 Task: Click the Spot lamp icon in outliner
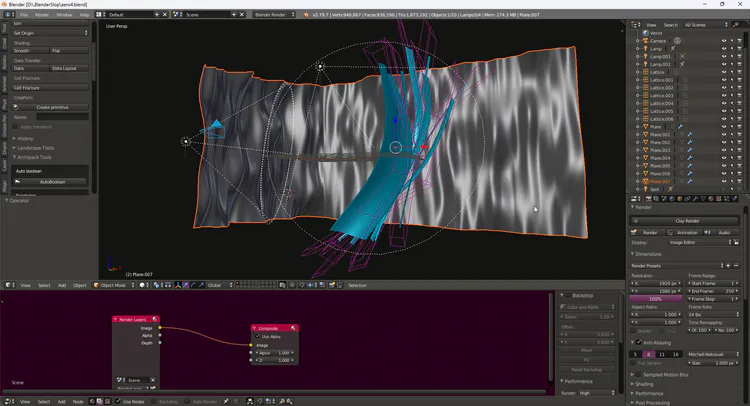click(x=645, y=189)
